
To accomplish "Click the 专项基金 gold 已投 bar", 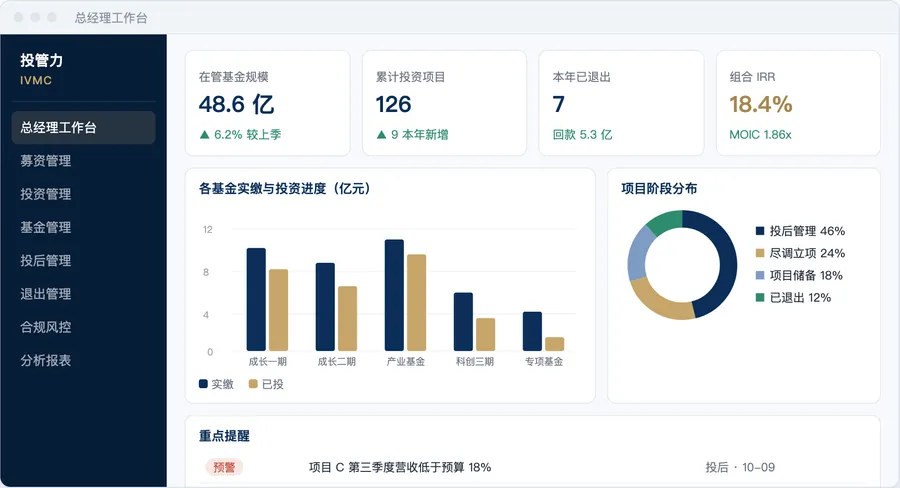I will (x=554, y=344).
